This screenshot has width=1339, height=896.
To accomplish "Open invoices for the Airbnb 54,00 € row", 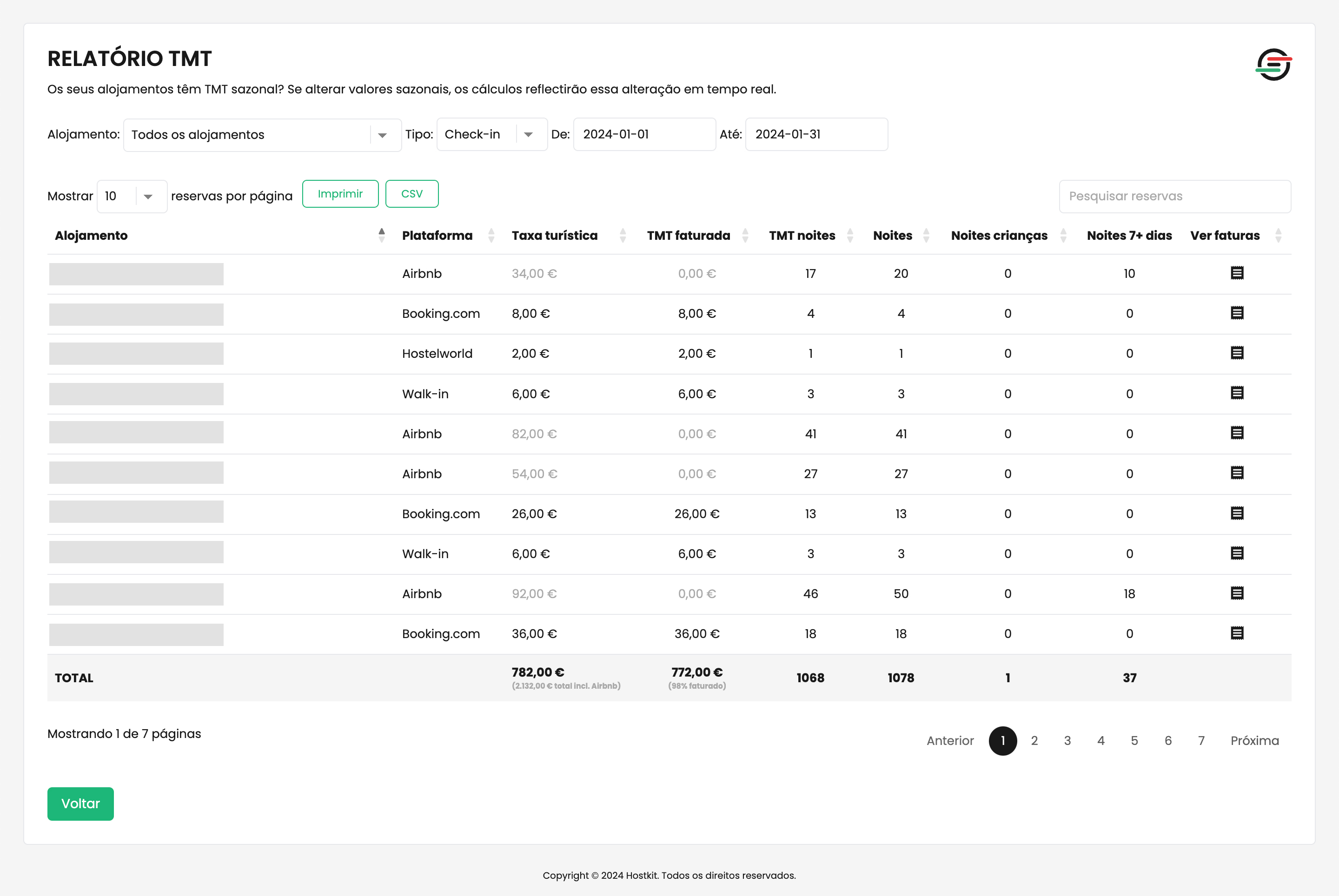I will coord(1237,473).
